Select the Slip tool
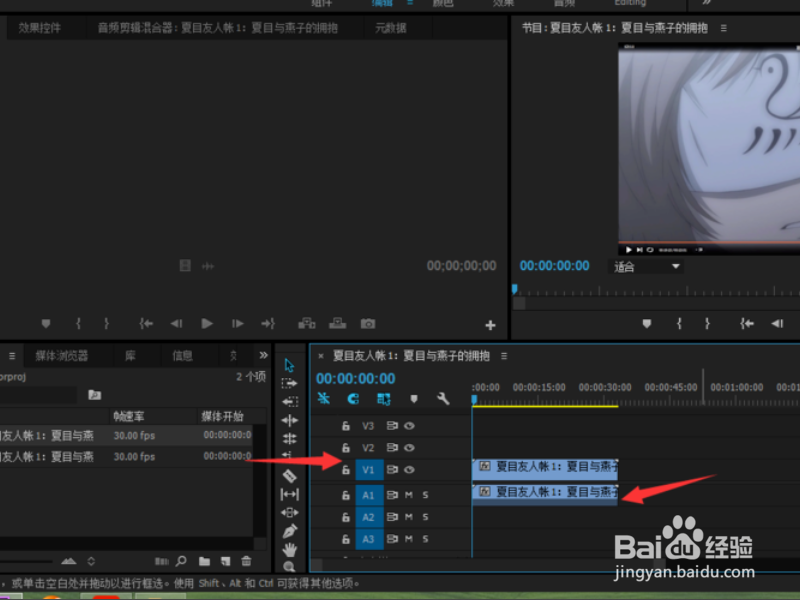The height and width of the screenshot is (600, 800). click(x=290, y=494)
